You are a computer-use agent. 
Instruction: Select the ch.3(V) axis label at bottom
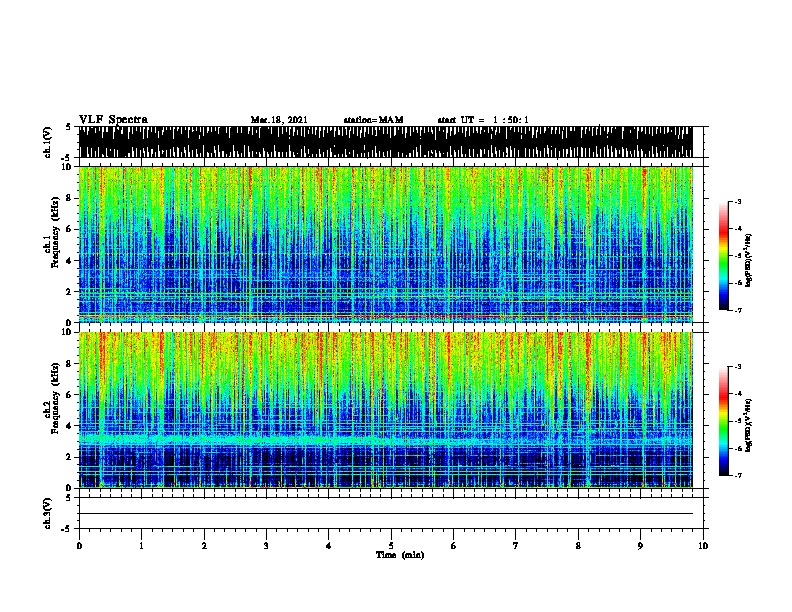(48, 513)
